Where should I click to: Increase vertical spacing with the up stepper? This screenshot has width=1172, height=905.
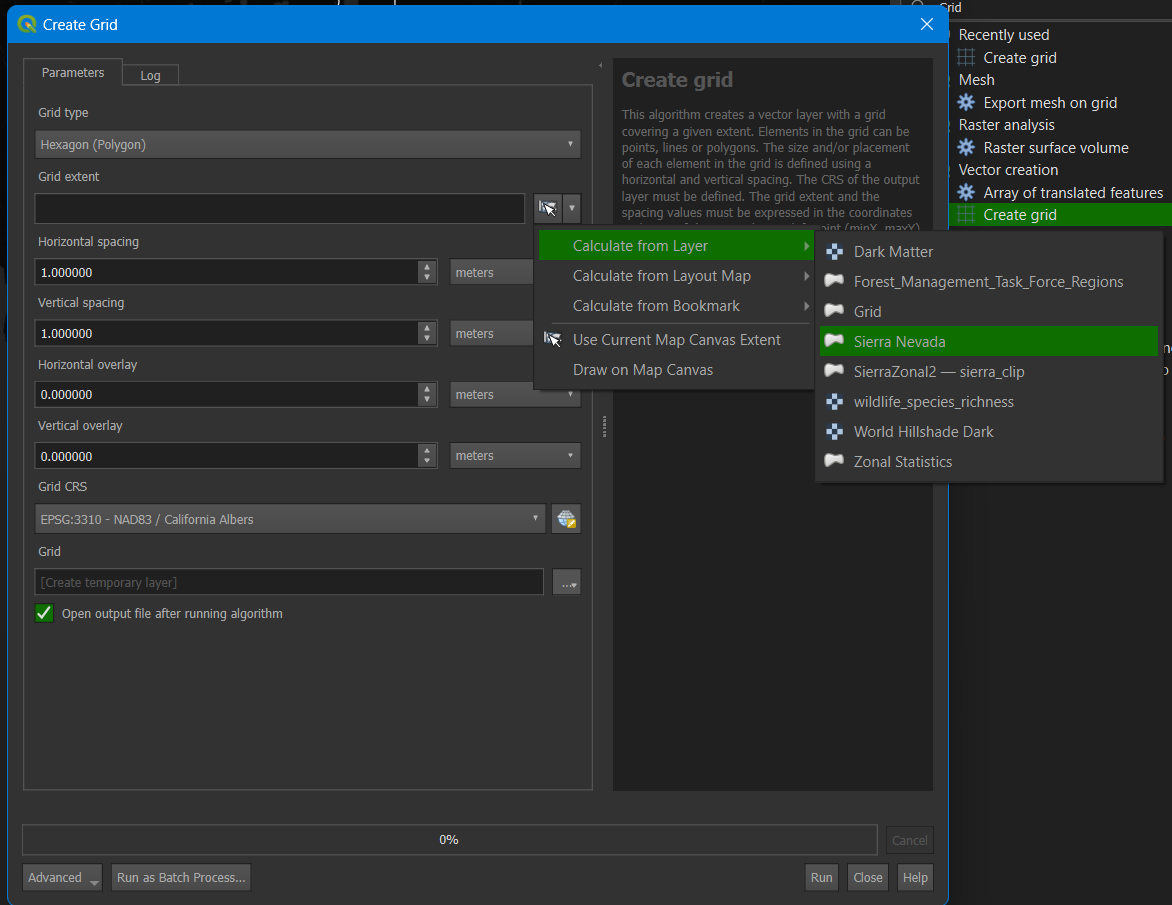click(x=428, y=328)
